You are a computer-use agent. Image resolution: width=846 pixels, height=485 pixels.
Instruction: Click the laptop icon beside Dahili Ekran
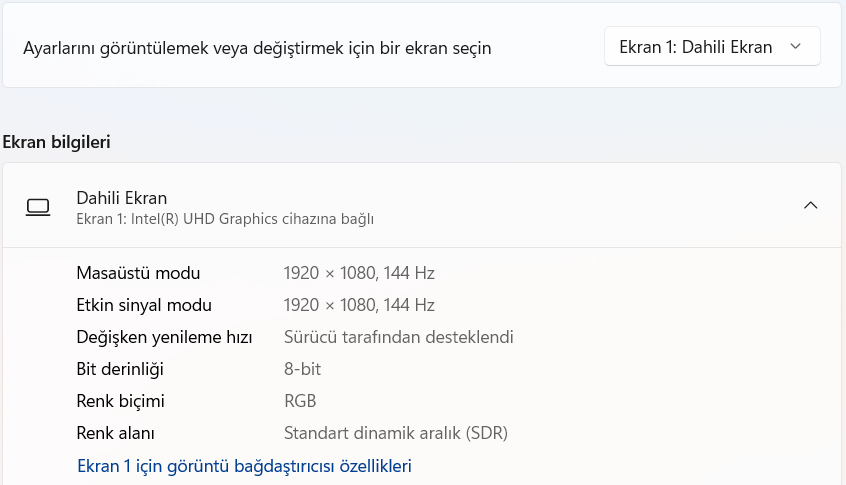tap(38, 207)
